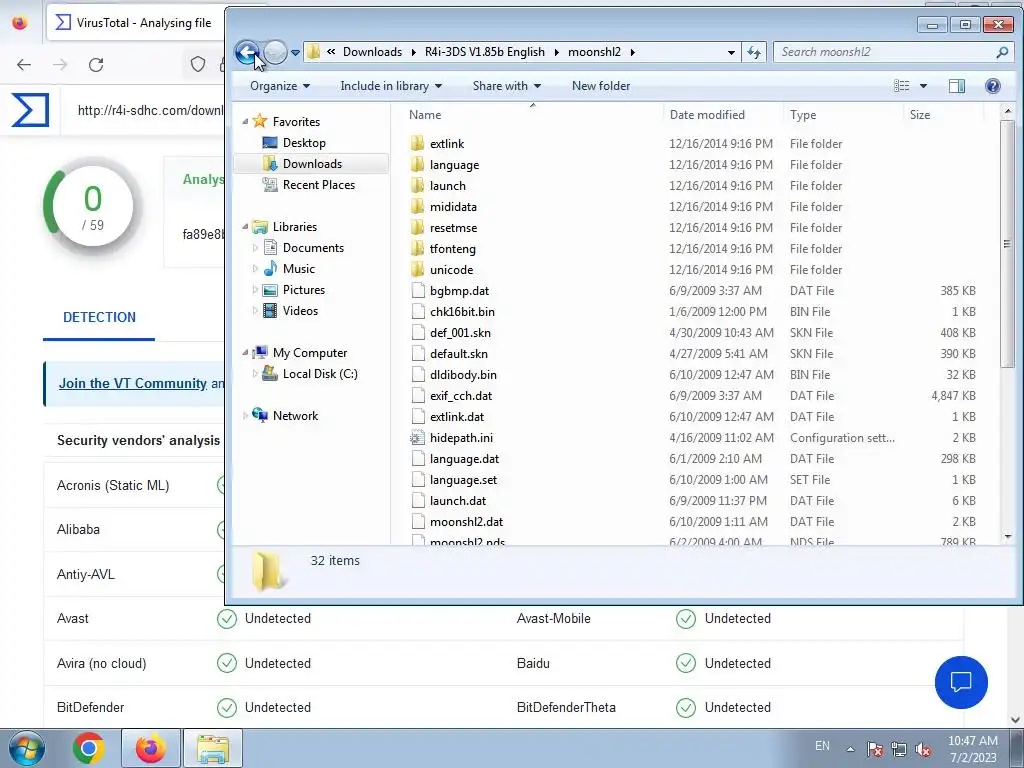This screenshot has width=1024, height=768.
Task: Click the VirusTotal logo
Action: (30, 110)
